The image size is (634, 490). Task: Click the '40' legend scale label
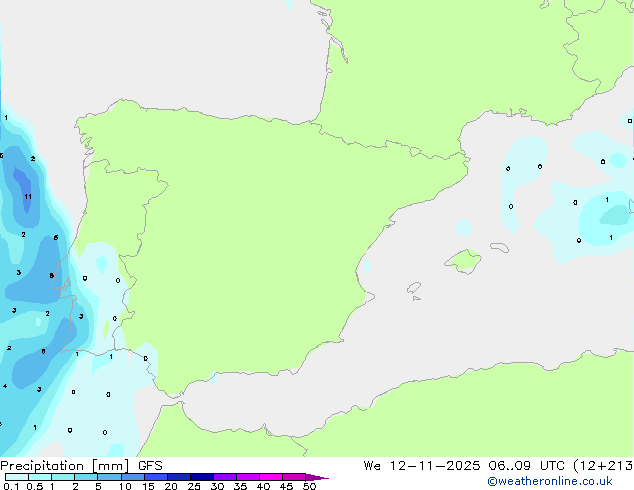(263, 486)
